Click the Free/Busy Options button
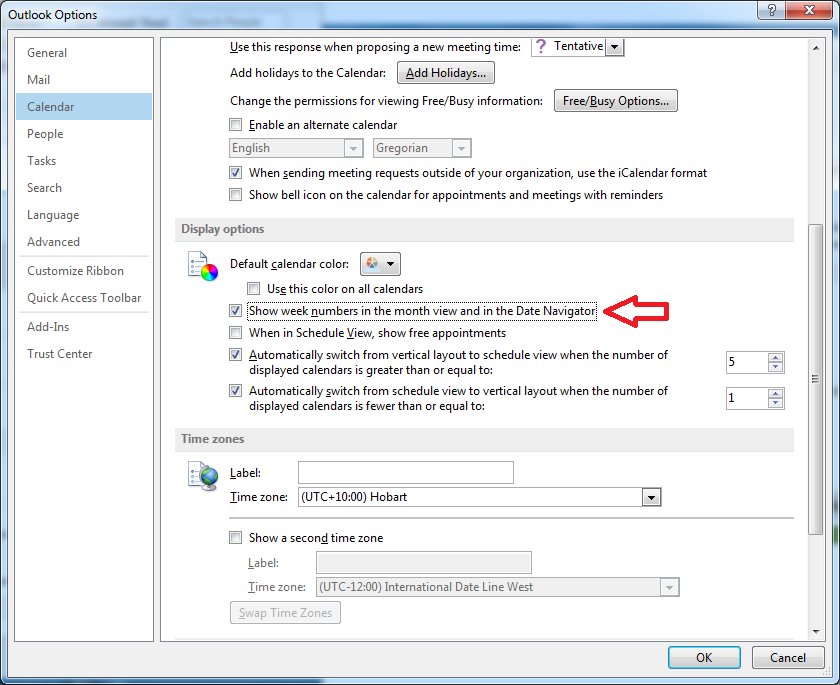This screenshot has width=840, height=685. click(616, 101)
